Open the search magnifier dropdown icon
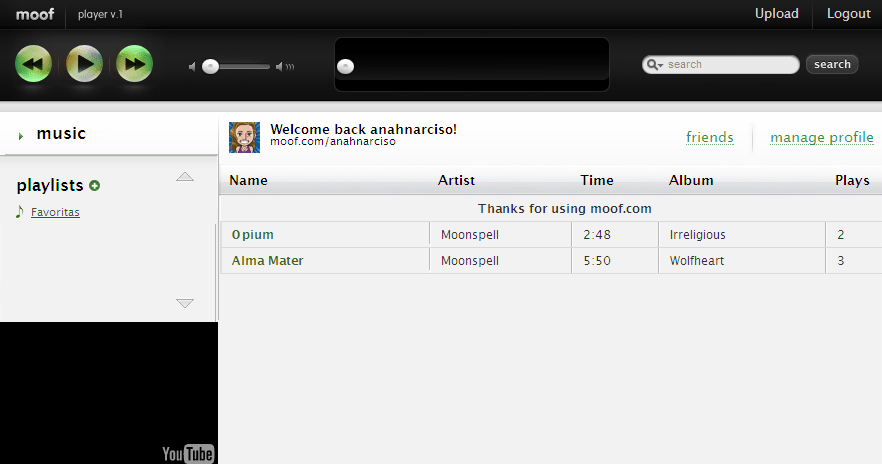Screen dimensions: 882x464 (654, 65)
